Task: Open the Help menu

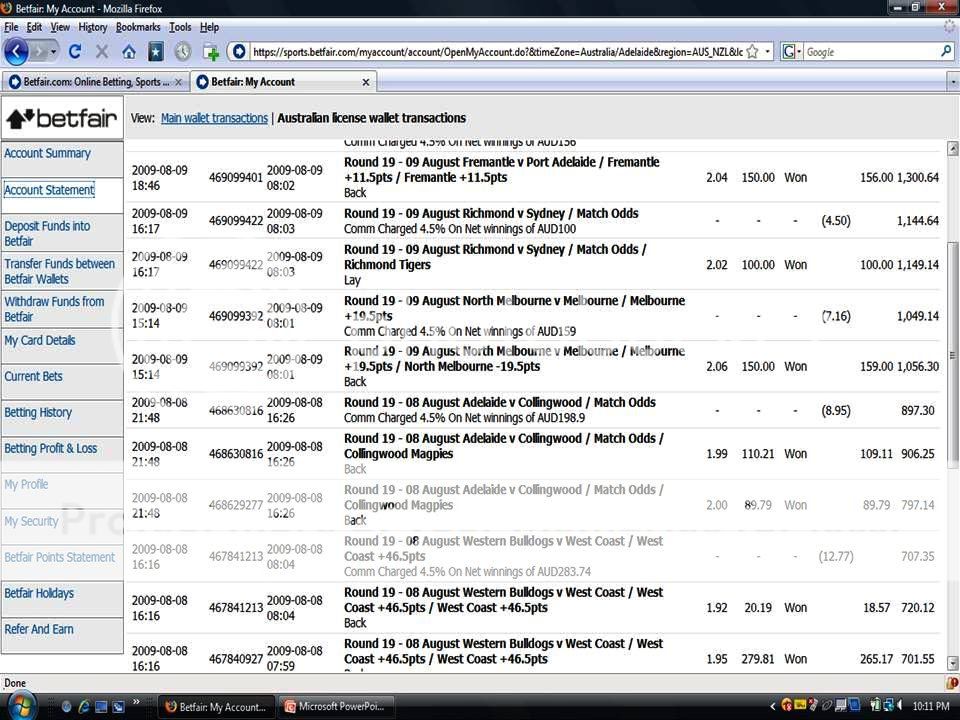Action: [209, 27]
